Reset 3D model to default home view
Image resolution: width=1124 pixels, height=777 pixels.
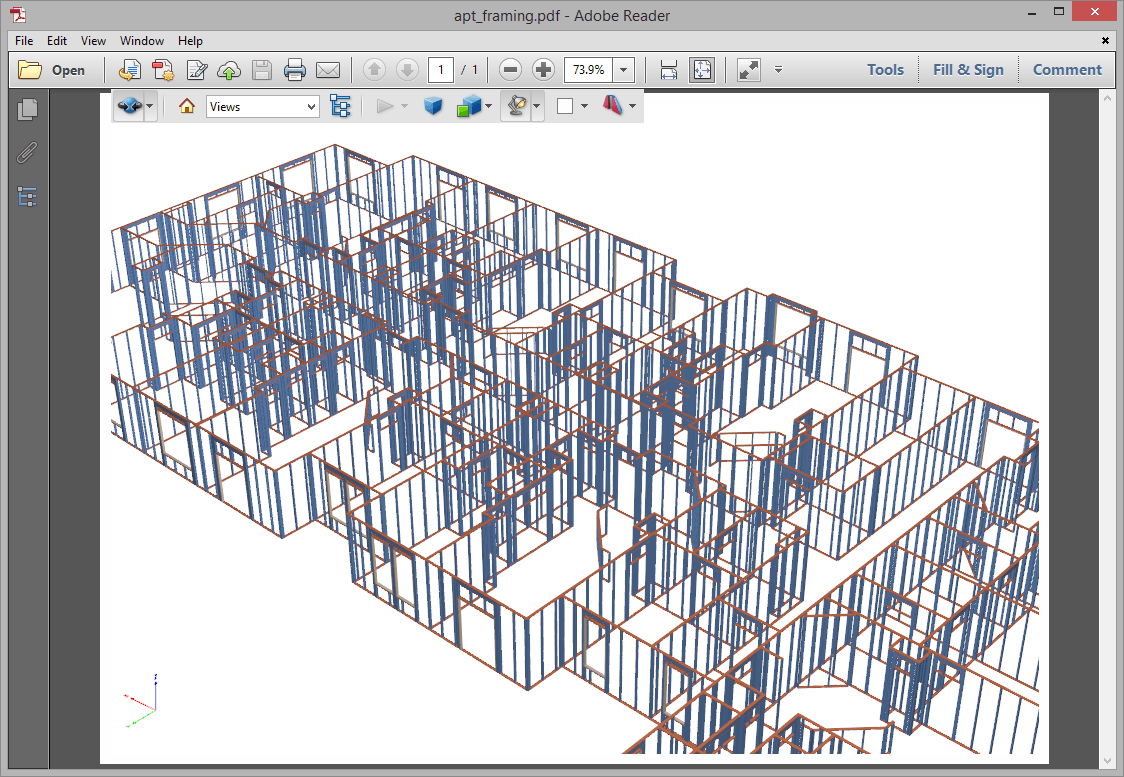pos(187,106)
